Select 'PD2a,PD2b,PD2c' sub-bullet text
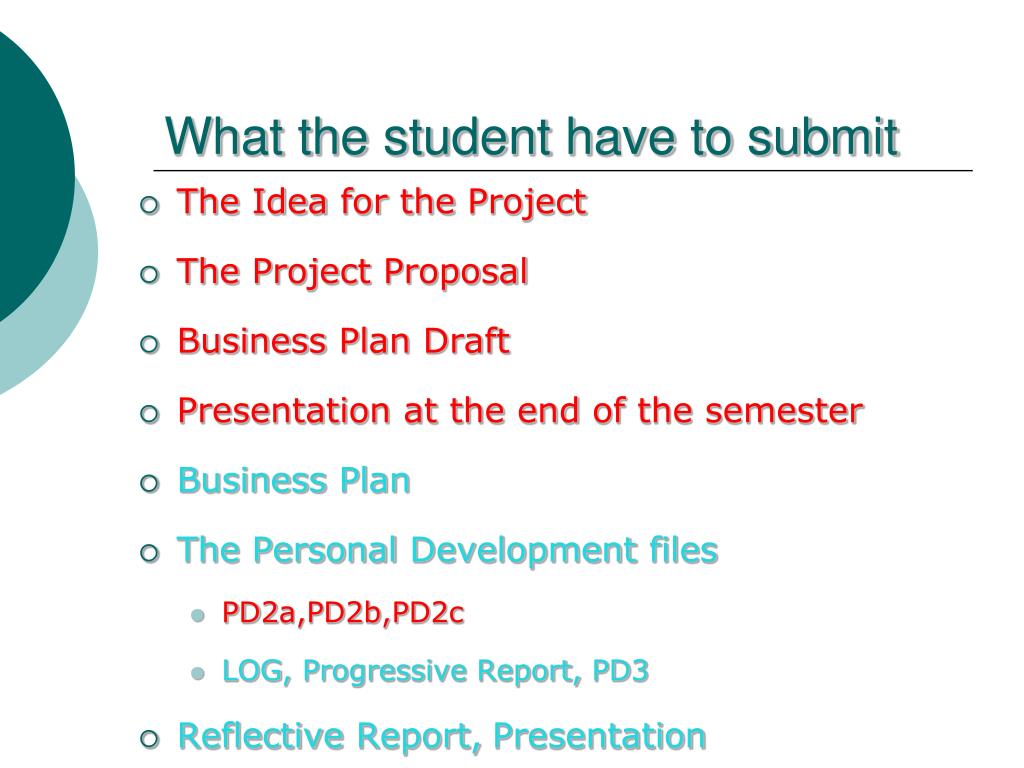1024x768 pixels. pyautogui.click(x=343, y=613)
